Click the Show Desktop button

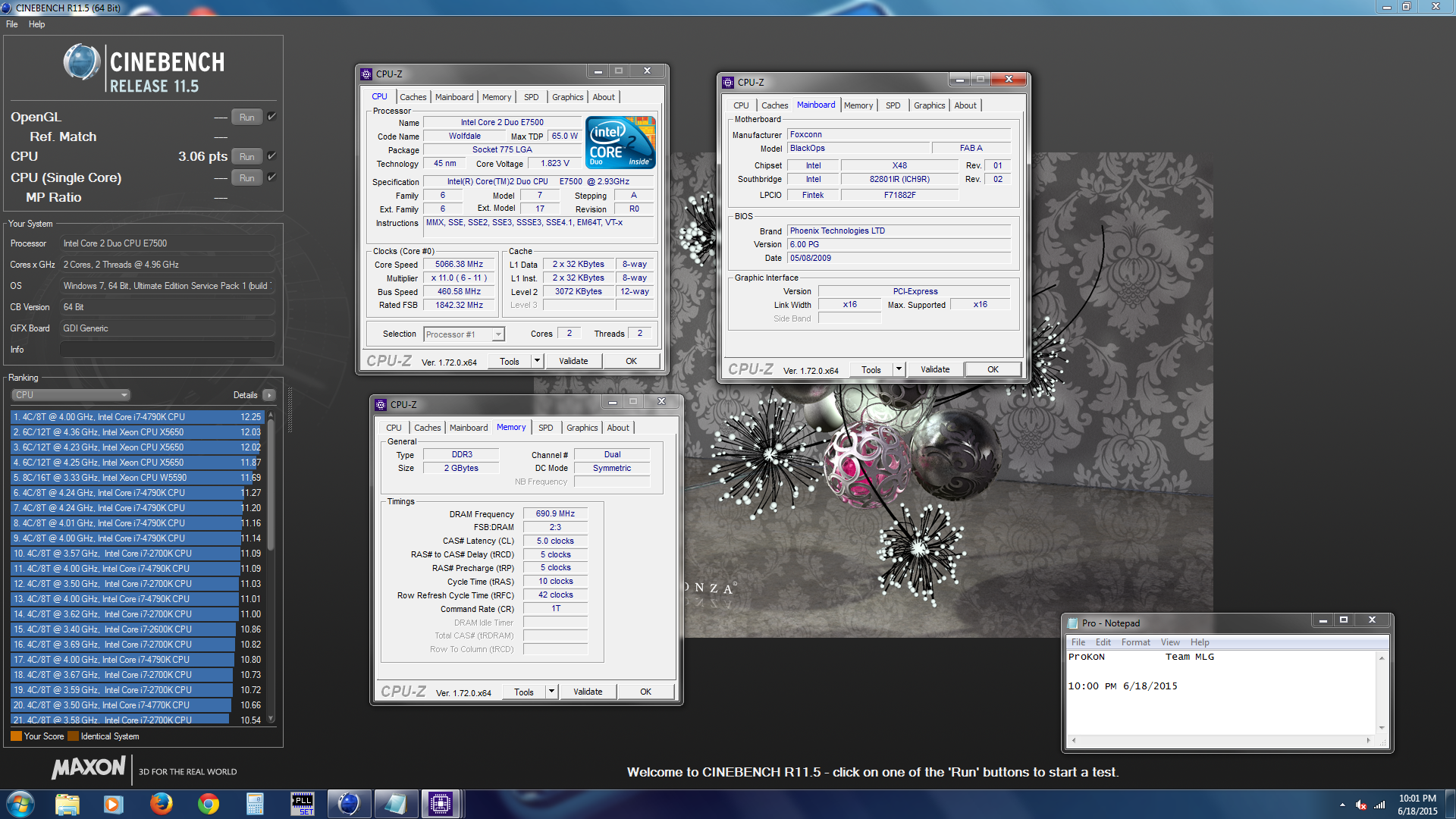click(1450, 805)
